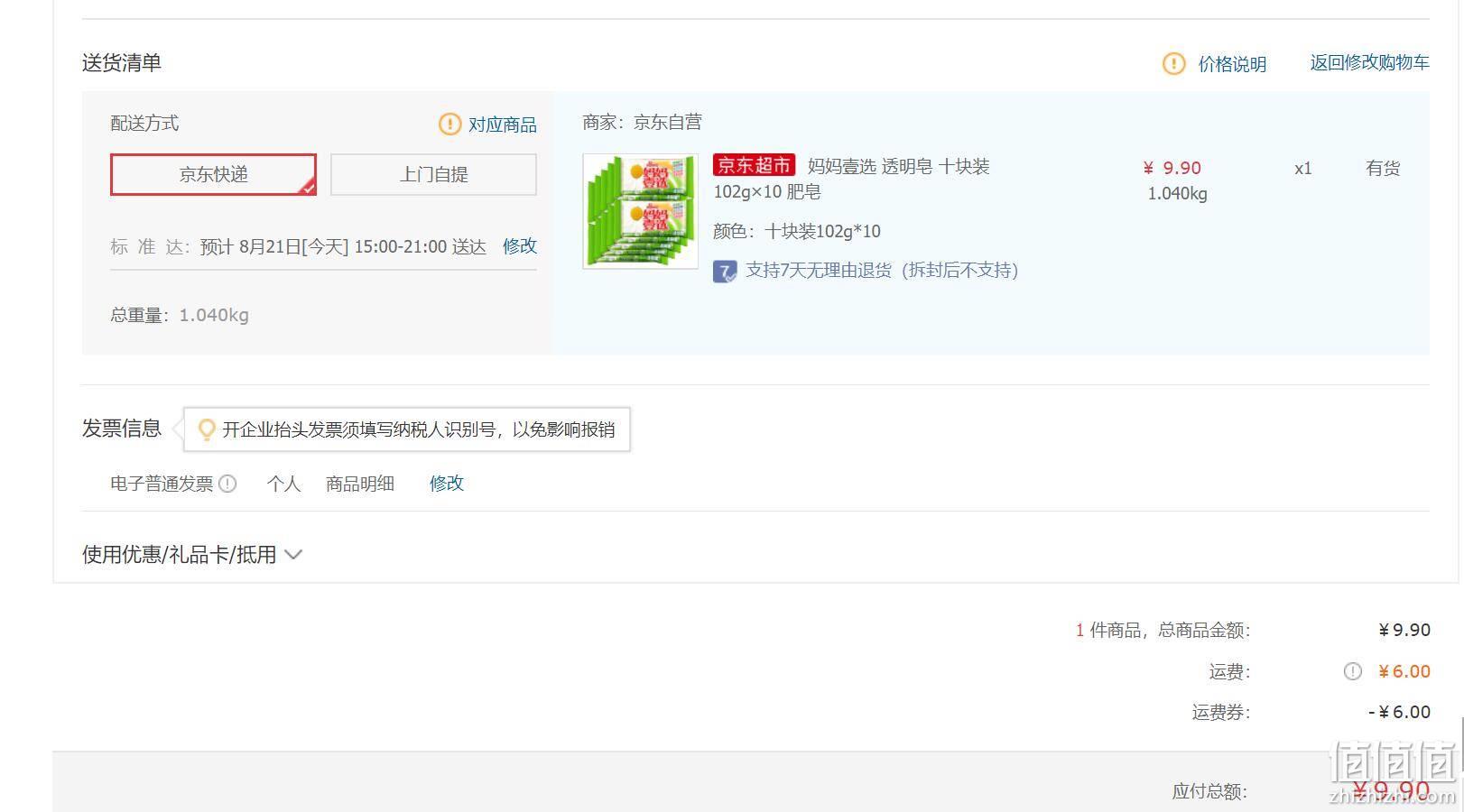Click the total weight 1.040kg text
This screenshot has width=1464, height=812.
[x=213, y=315]
